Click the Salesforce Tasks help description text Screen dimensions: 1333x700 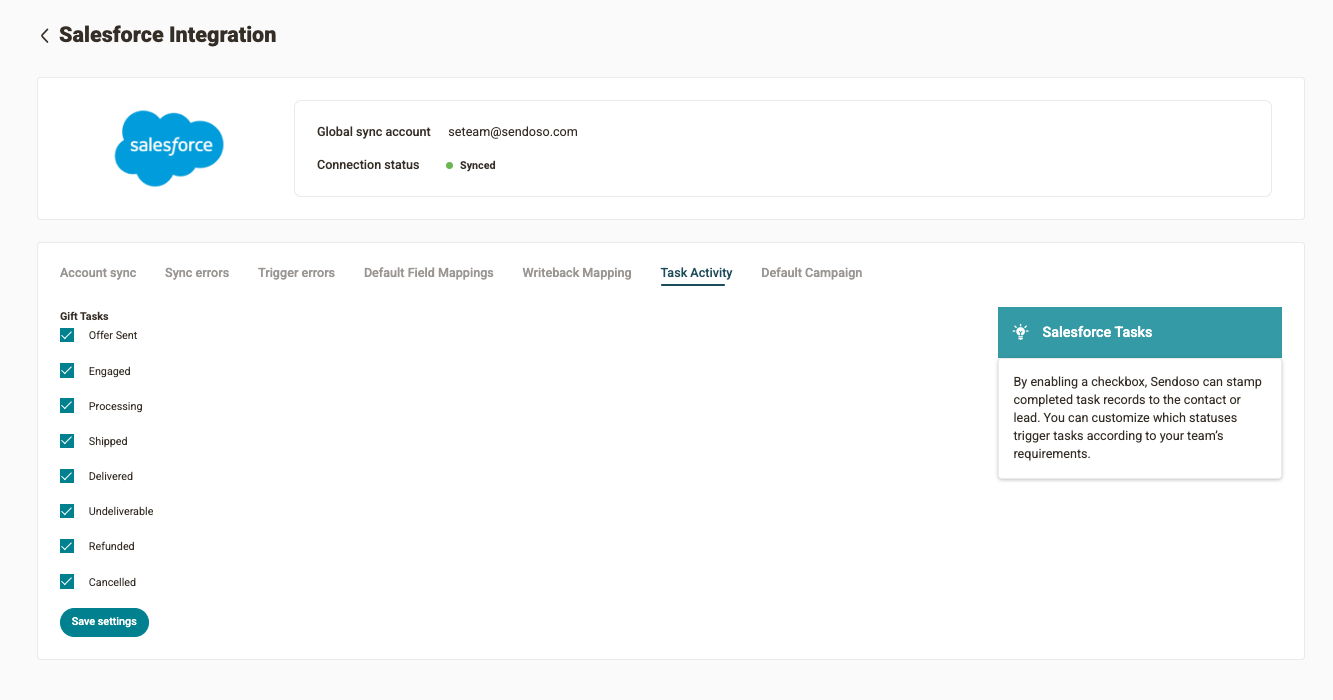coord(1138,418)
